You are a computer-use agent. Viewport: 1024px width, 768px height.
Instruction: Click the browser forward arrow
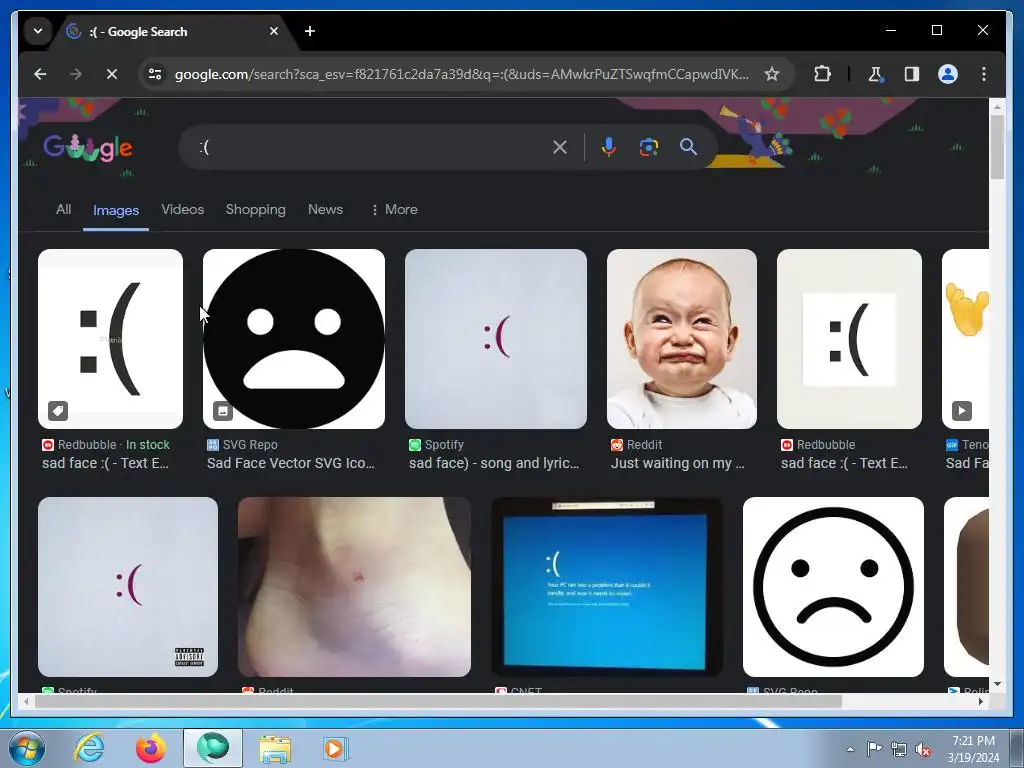(76, 74)
